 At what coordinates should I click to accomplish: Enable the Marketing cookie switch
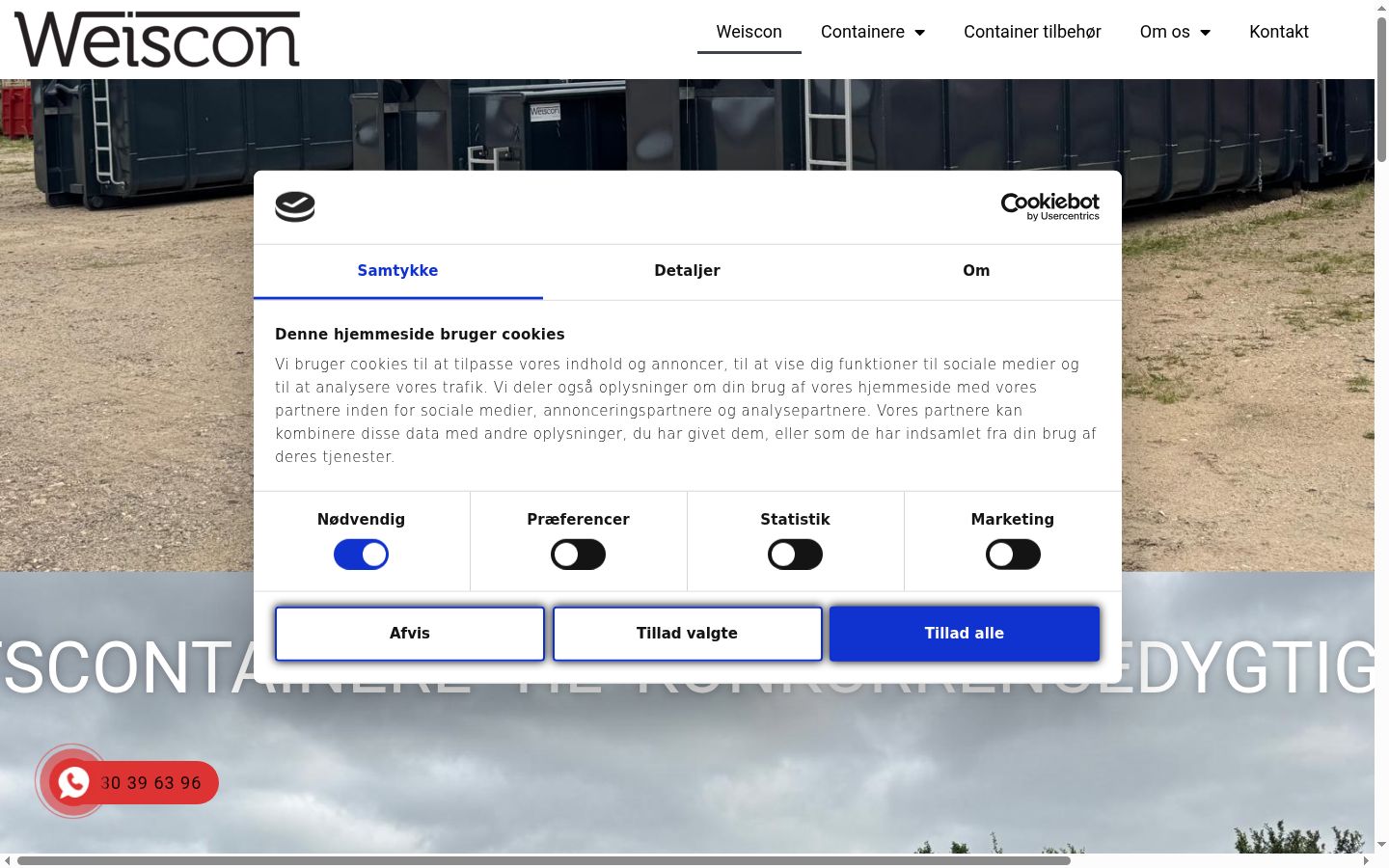pos(1013,555)
